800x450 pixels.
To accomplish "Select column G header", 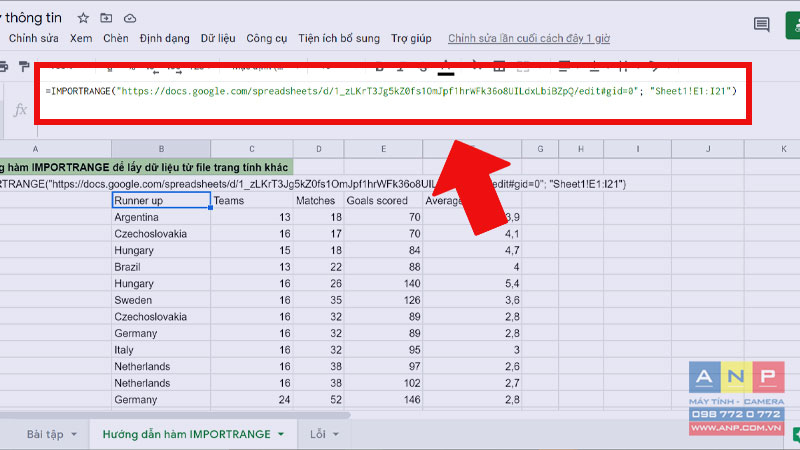I will pyautogui.click(x=540, y=149).
